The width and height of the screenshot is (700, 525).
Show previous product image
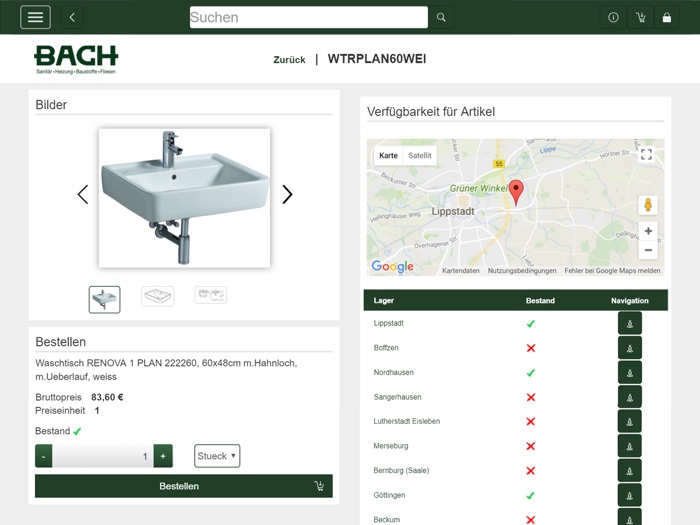tap(83, 195)
